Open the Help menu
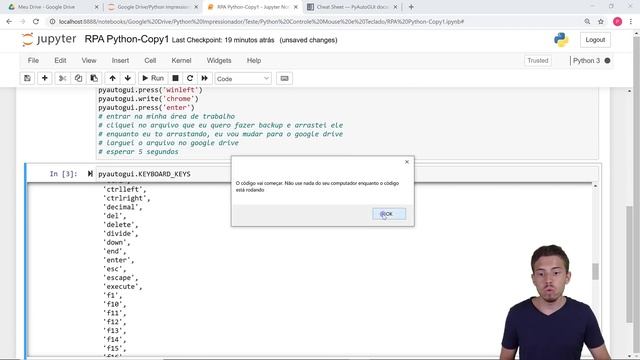 pos(253,60)
